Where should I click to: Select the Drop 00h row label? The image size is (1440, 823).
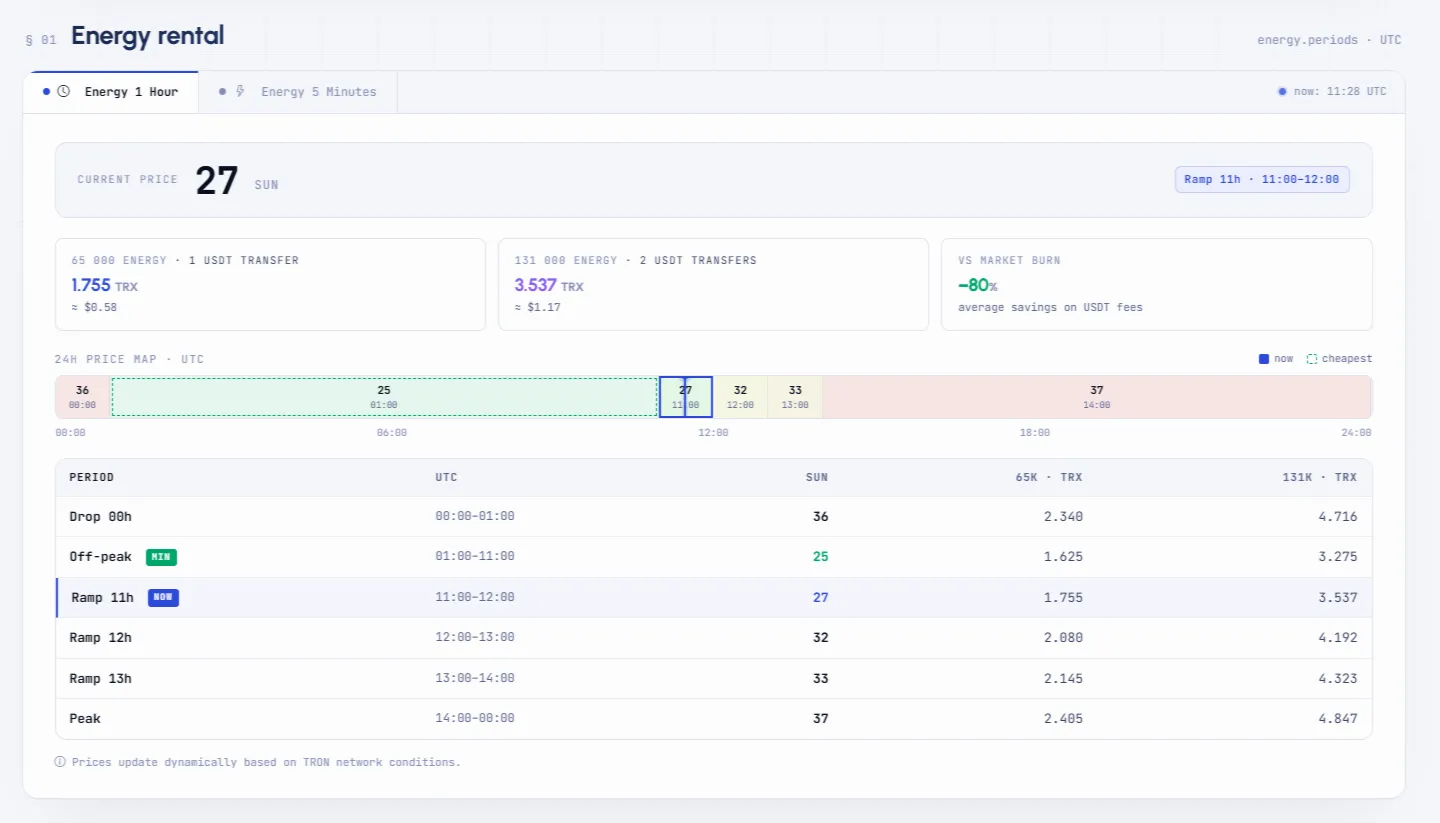click(x=100, y=517)
